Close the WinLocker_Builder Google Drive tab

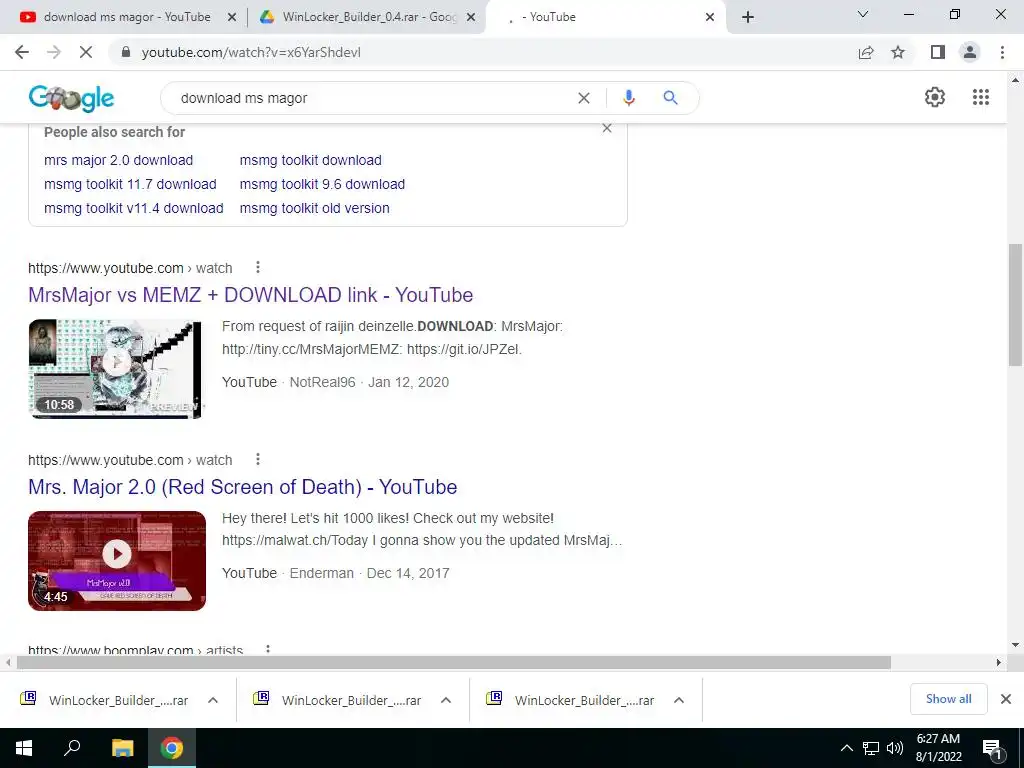pos(470,18)
